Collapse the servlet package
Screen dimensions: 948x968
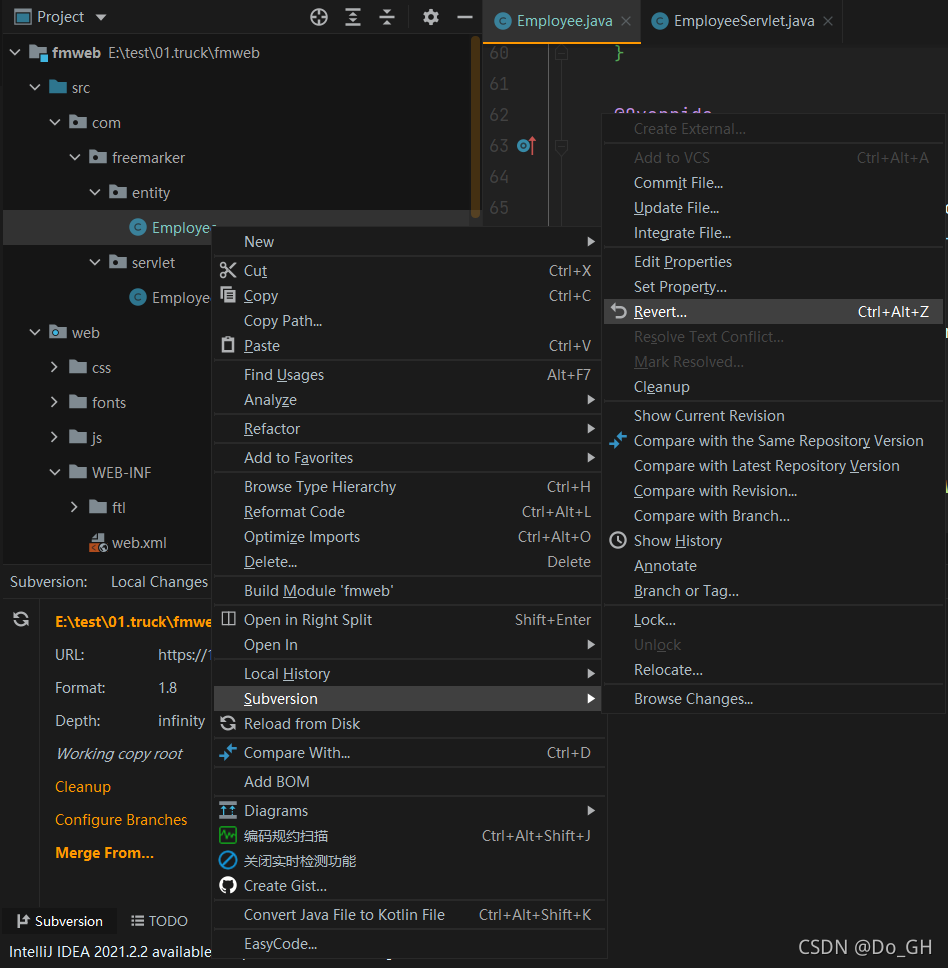[94, 262]
